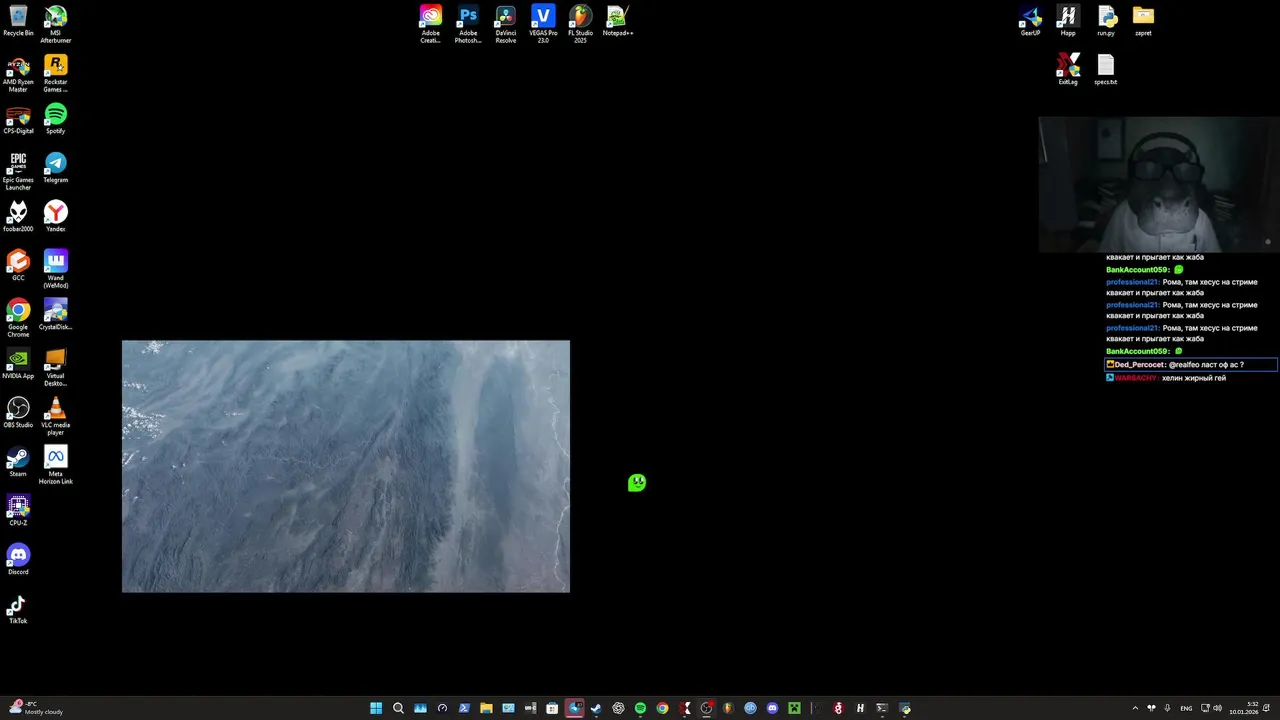
Task: Open the Meta Horizon Link desktop icon
Action: click(56, 465)
